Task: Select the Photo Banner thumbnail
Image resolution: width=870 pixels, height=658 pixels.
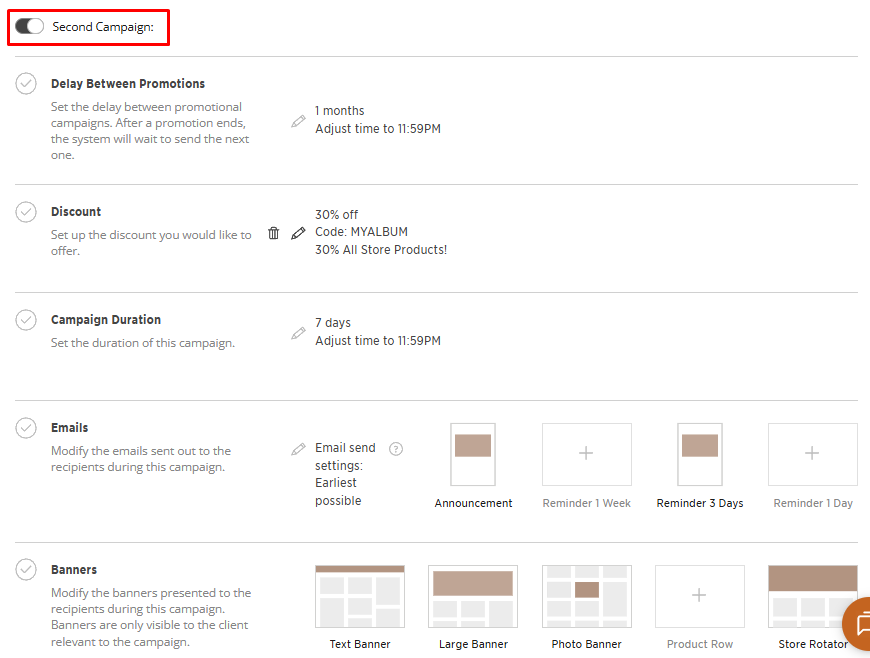Action: click(586, 596)
